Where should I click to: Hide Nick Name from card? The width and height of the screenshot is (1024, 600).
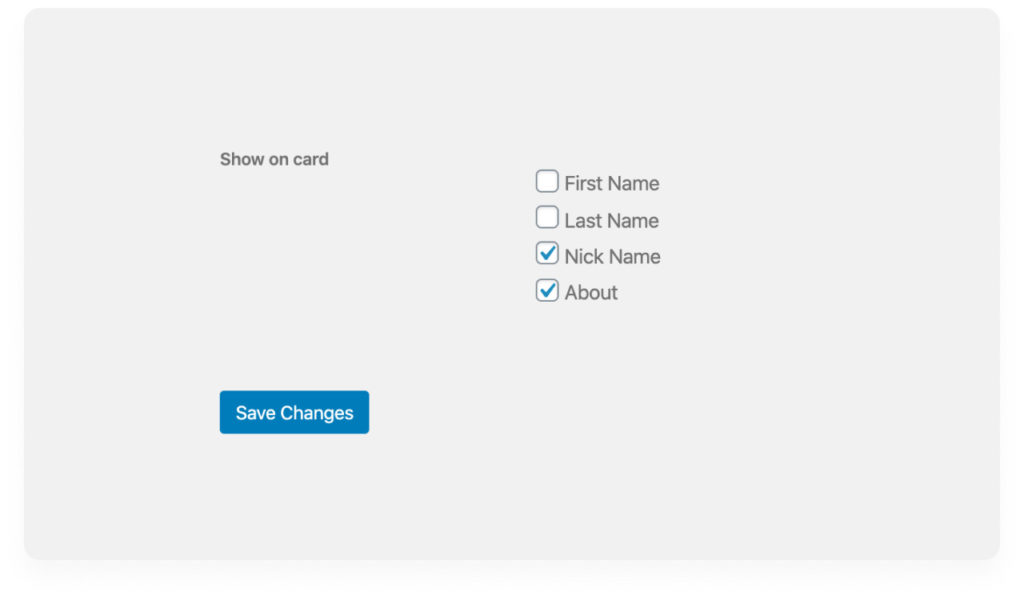(547, 253)
